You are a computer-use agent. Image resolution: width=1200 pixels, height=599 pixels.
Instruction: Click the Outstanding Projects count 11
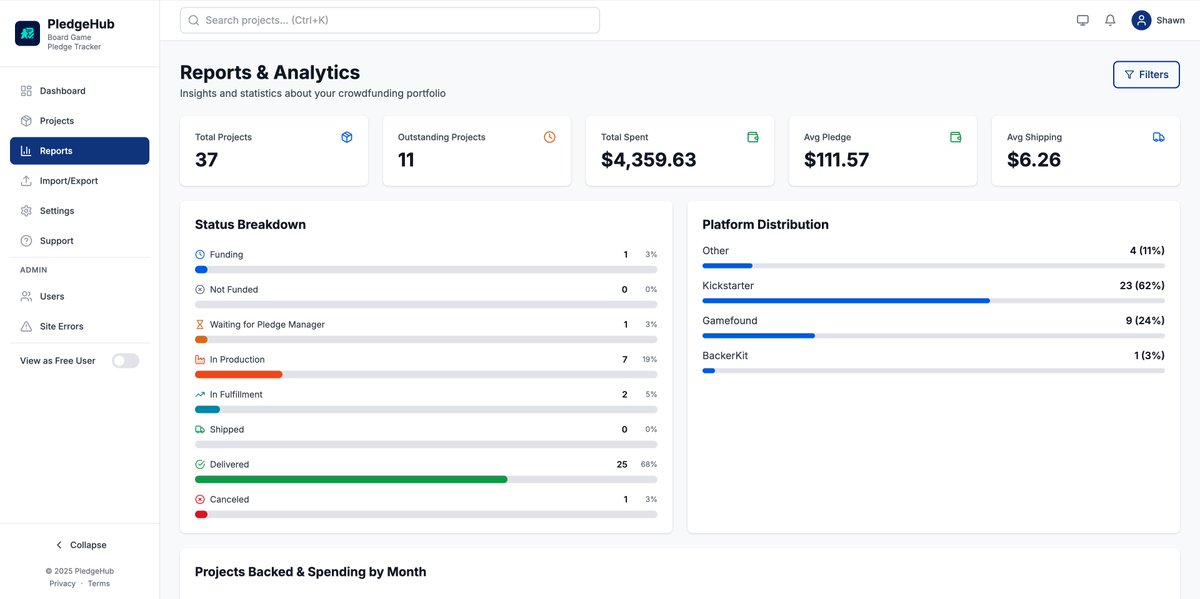(406, 160)
